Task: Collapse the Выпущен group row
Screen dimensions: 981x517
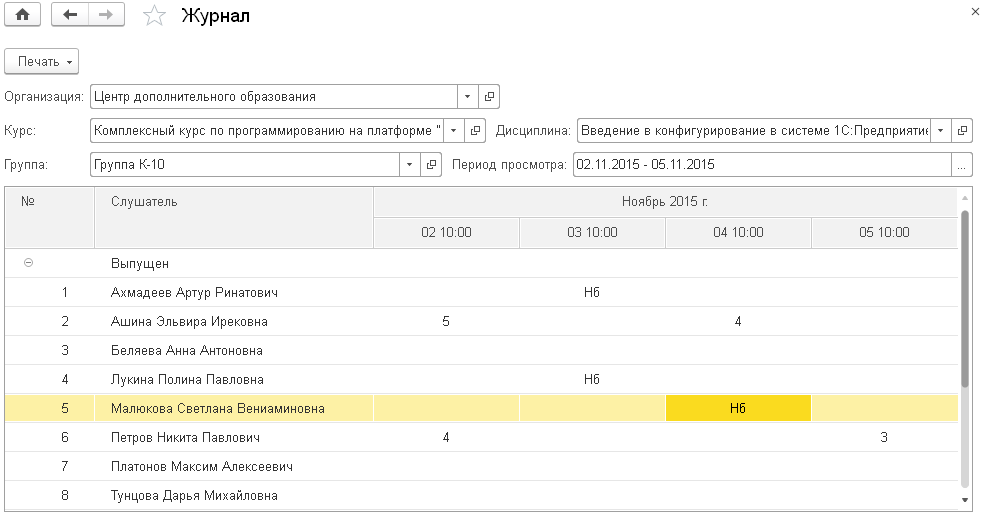Action: pos(28,263)
